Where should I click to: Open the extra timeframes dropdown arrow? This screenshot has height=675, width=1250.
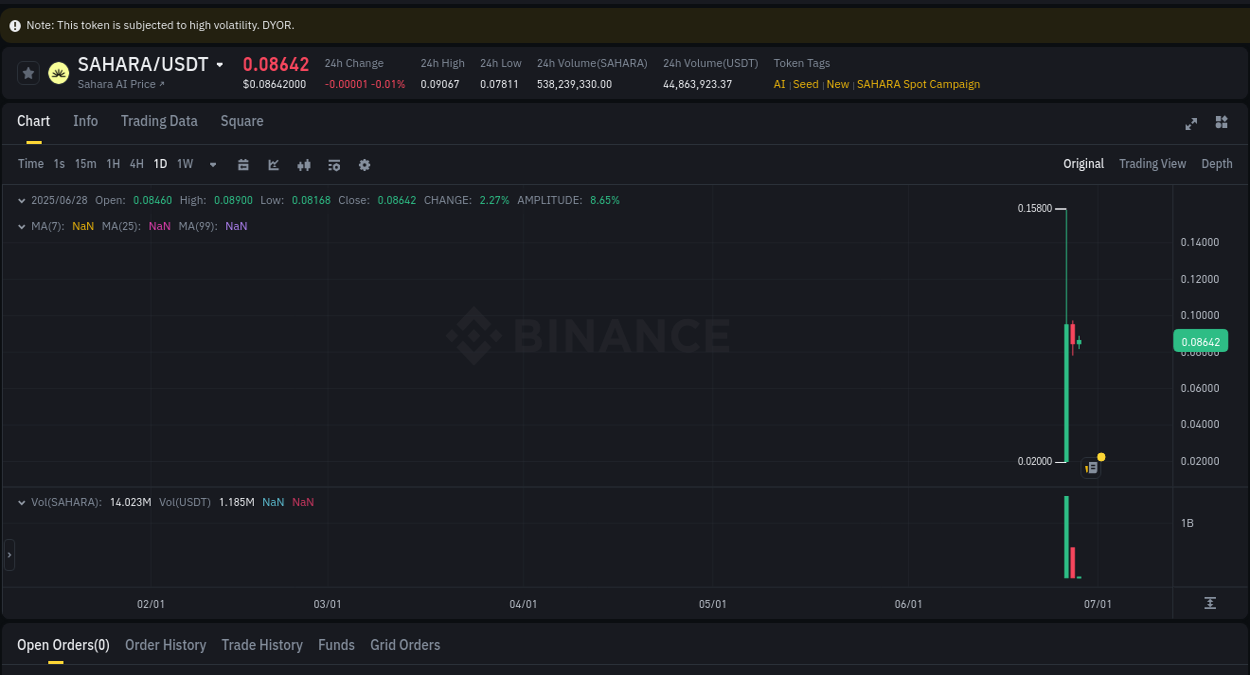tap(212, 164)
